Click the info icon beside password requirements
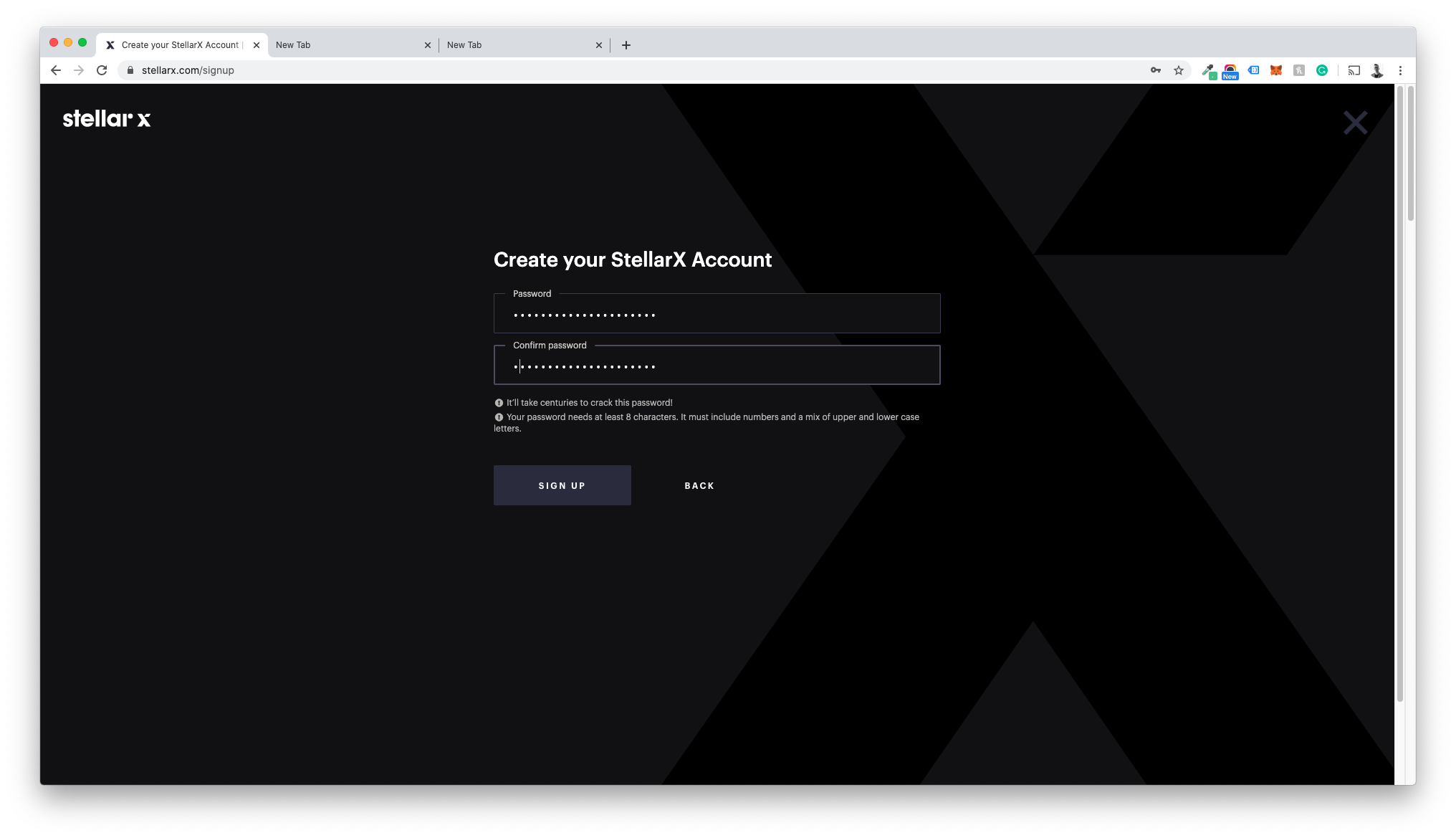The height and width of the screenshot is (838, 1456). click(x=499, y=417)
